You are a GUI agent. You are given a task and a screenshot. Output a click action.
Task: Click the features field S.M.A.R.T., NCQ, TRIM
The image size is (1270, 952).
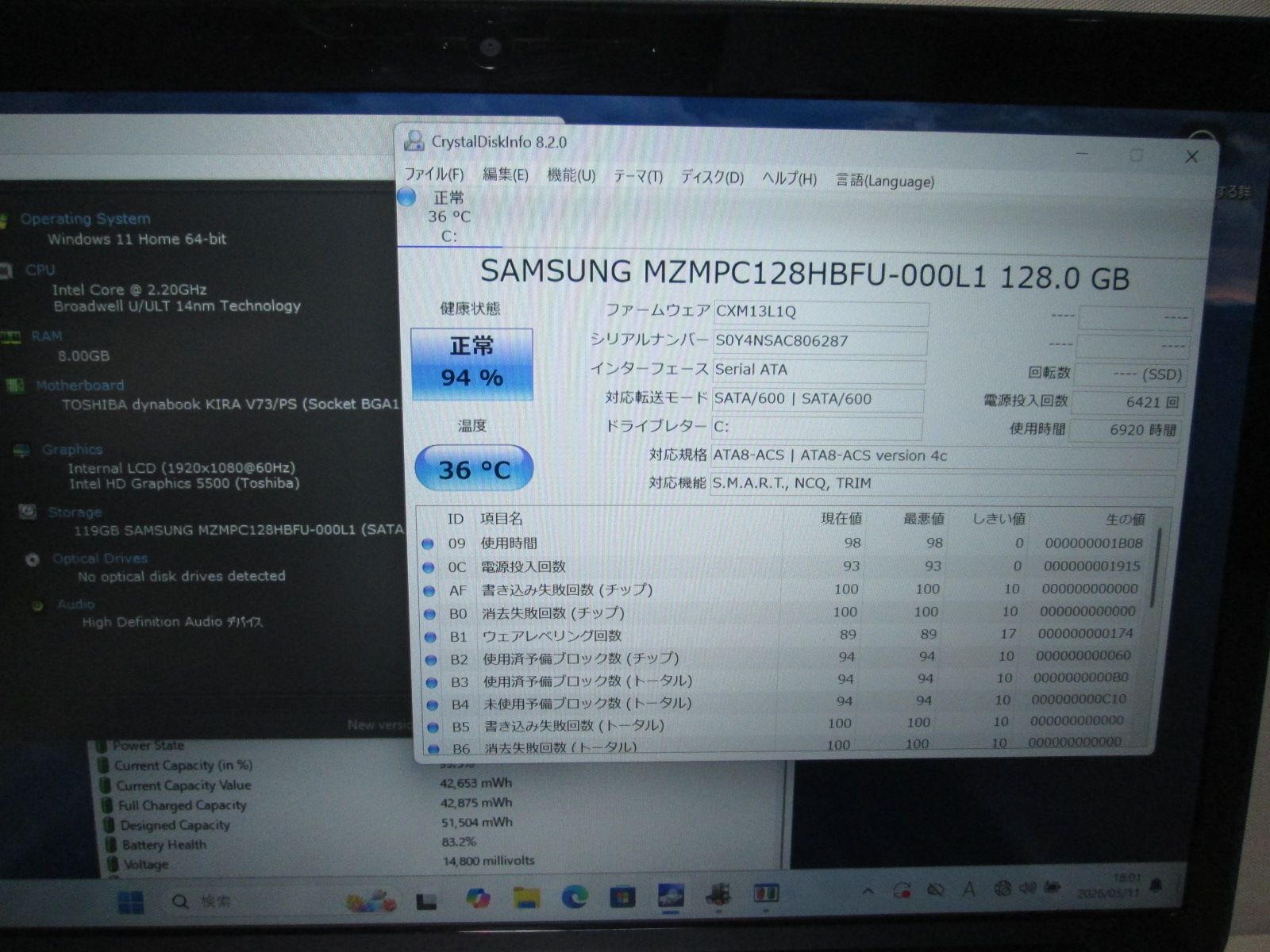[942, 484]
